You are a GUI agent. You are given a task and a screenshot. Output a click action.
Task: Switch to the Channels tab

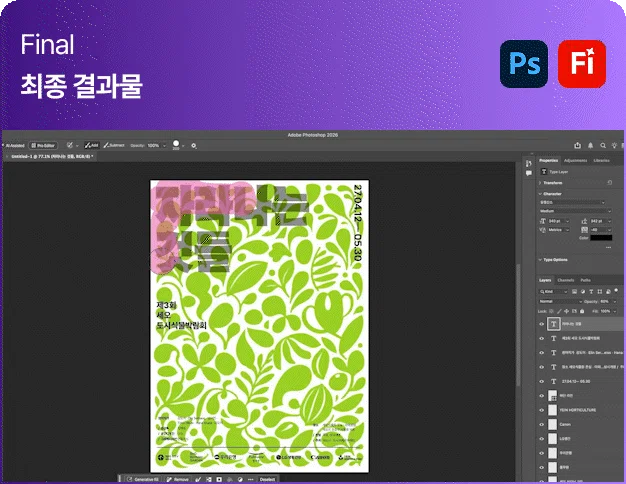tap(566, 280)
